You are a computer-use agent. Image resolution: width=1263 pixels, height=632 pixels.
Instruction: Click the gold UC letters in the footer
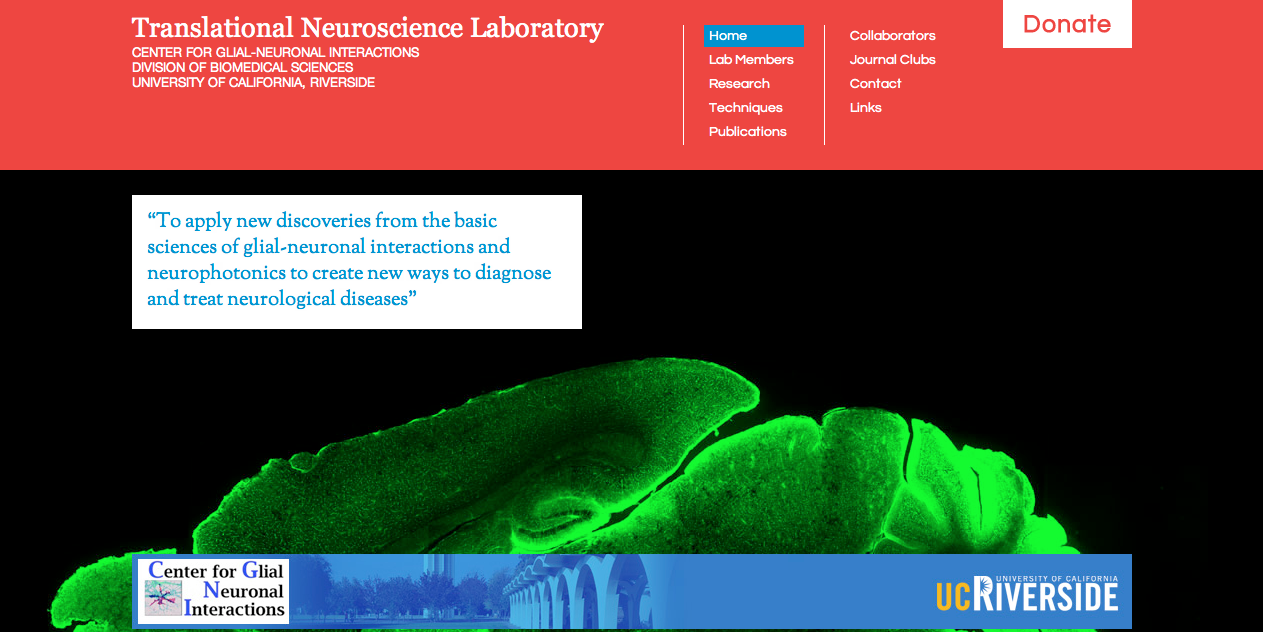pos(955,594)
